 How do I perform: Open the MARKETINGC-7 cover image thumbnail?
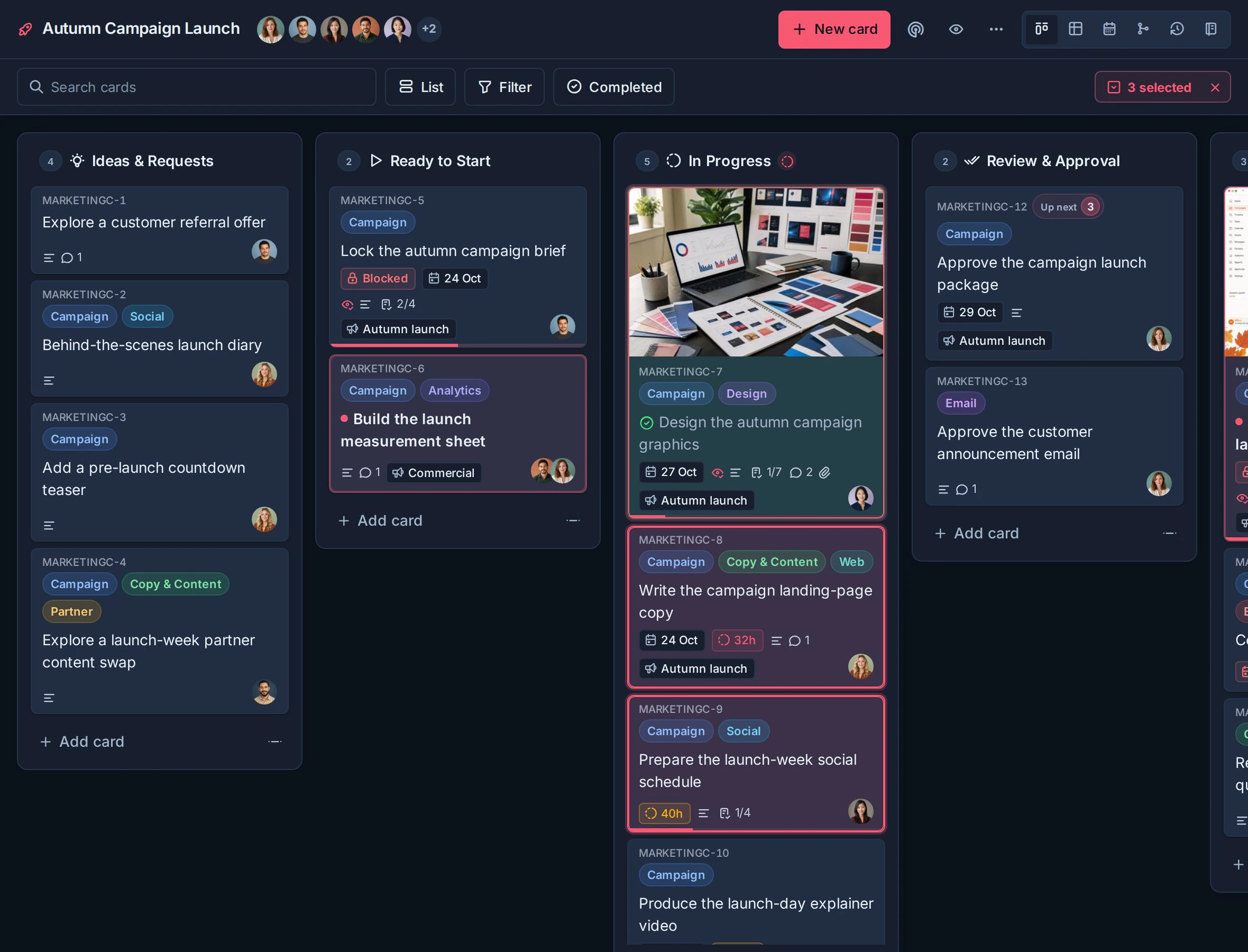pos(756,272)
